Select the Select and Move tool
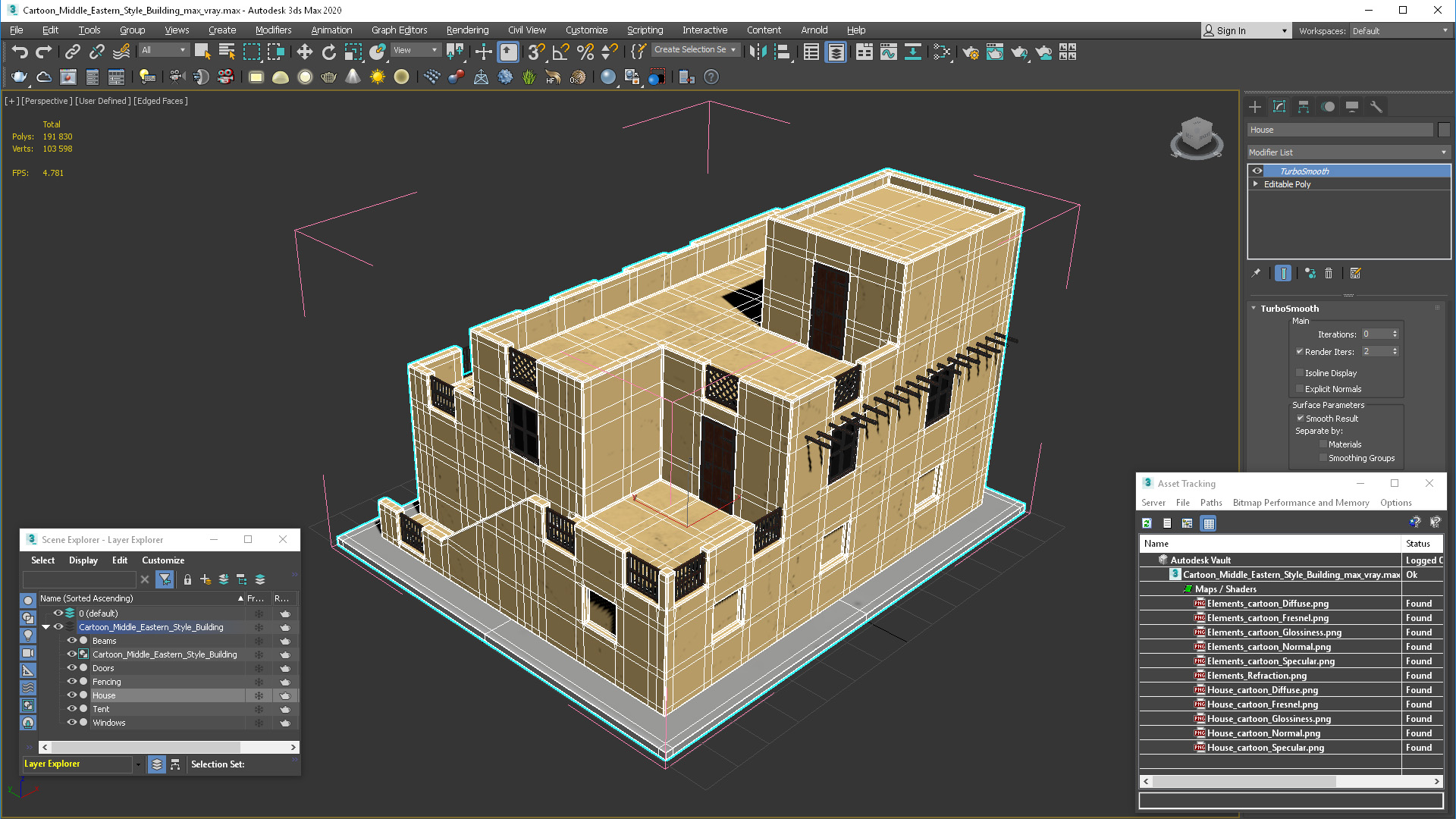1456x819 pixels. coord(304,52)
